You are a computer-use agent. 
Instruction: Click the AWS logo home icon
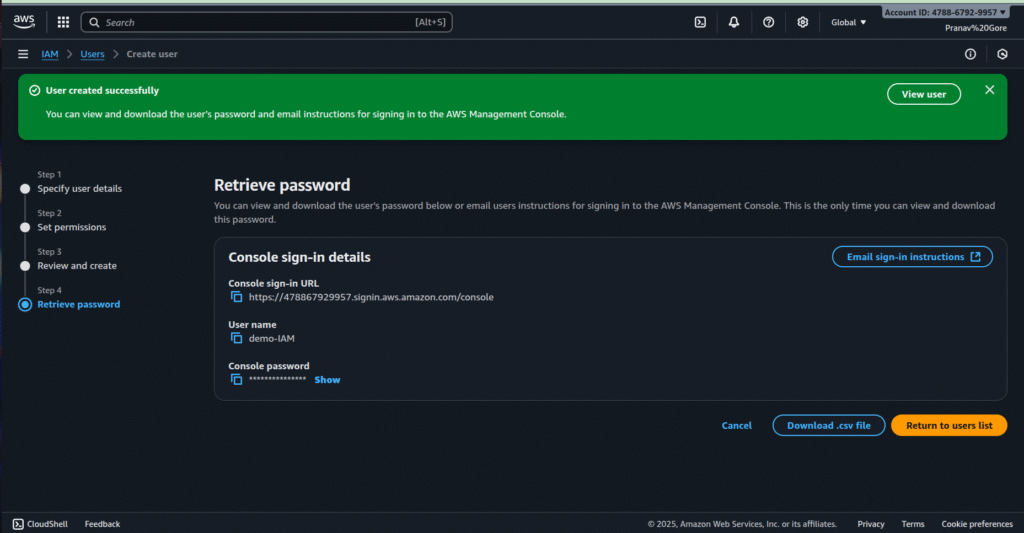coord(24,21)
